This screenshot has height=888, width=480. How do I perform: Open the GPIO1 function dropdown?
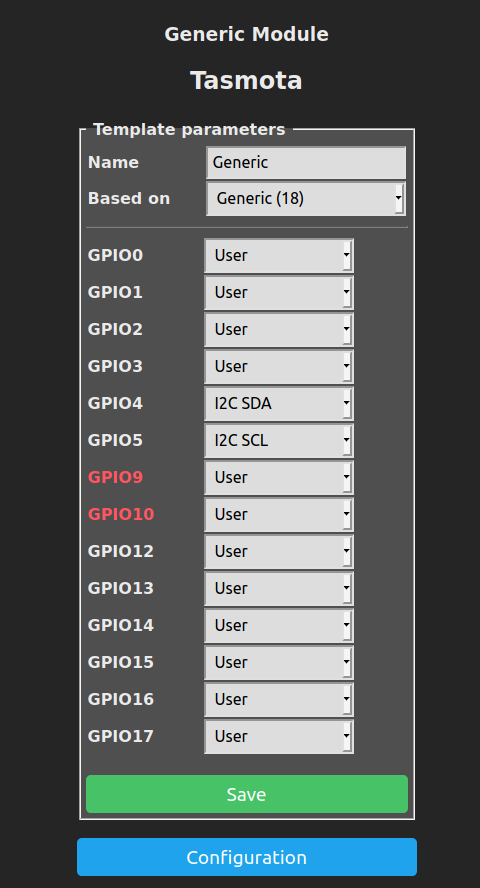[x=279, y=292]
